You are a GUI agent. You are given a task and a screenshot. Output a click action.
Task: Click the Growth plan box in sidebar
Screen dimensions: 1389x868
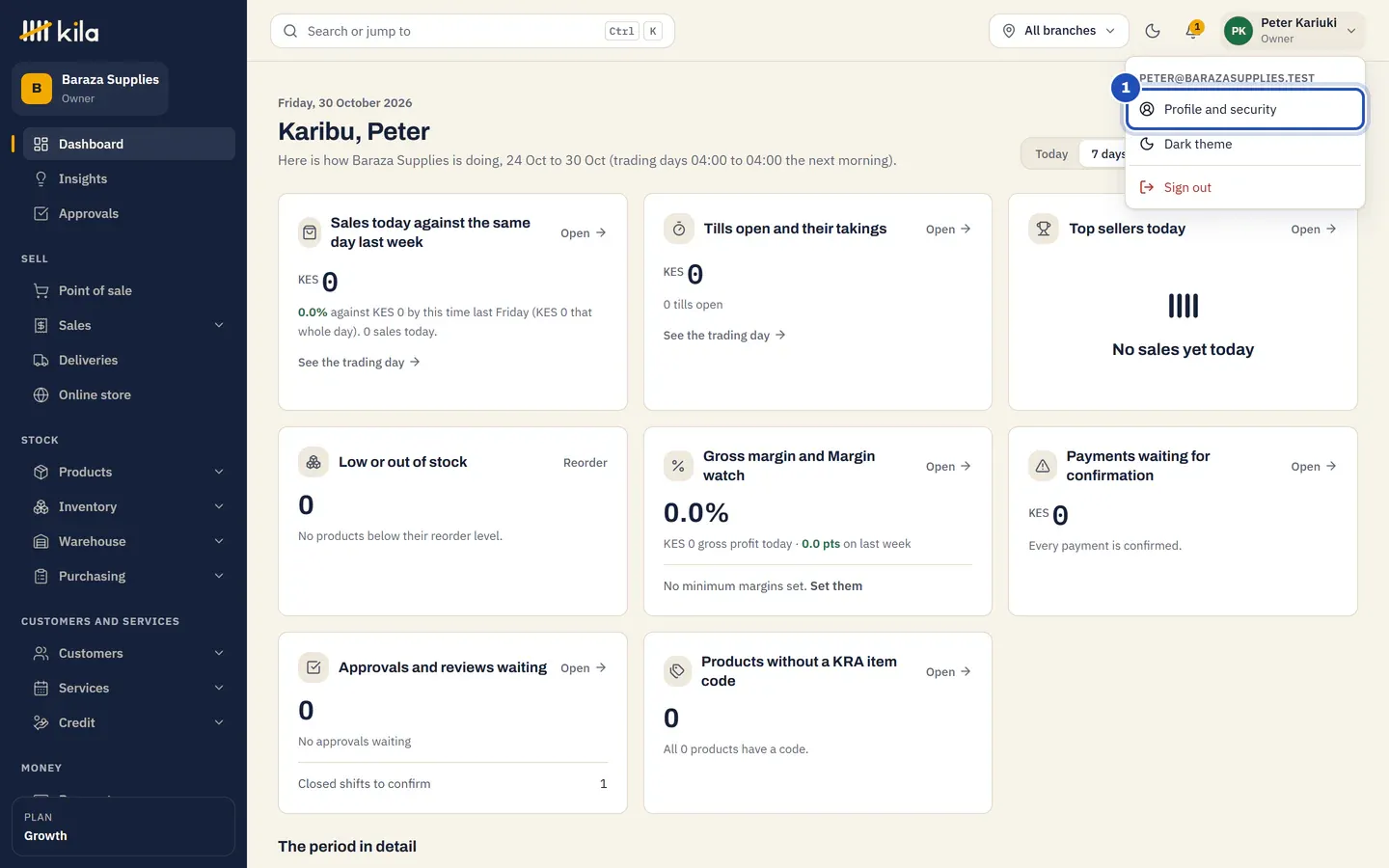(123, 827)
